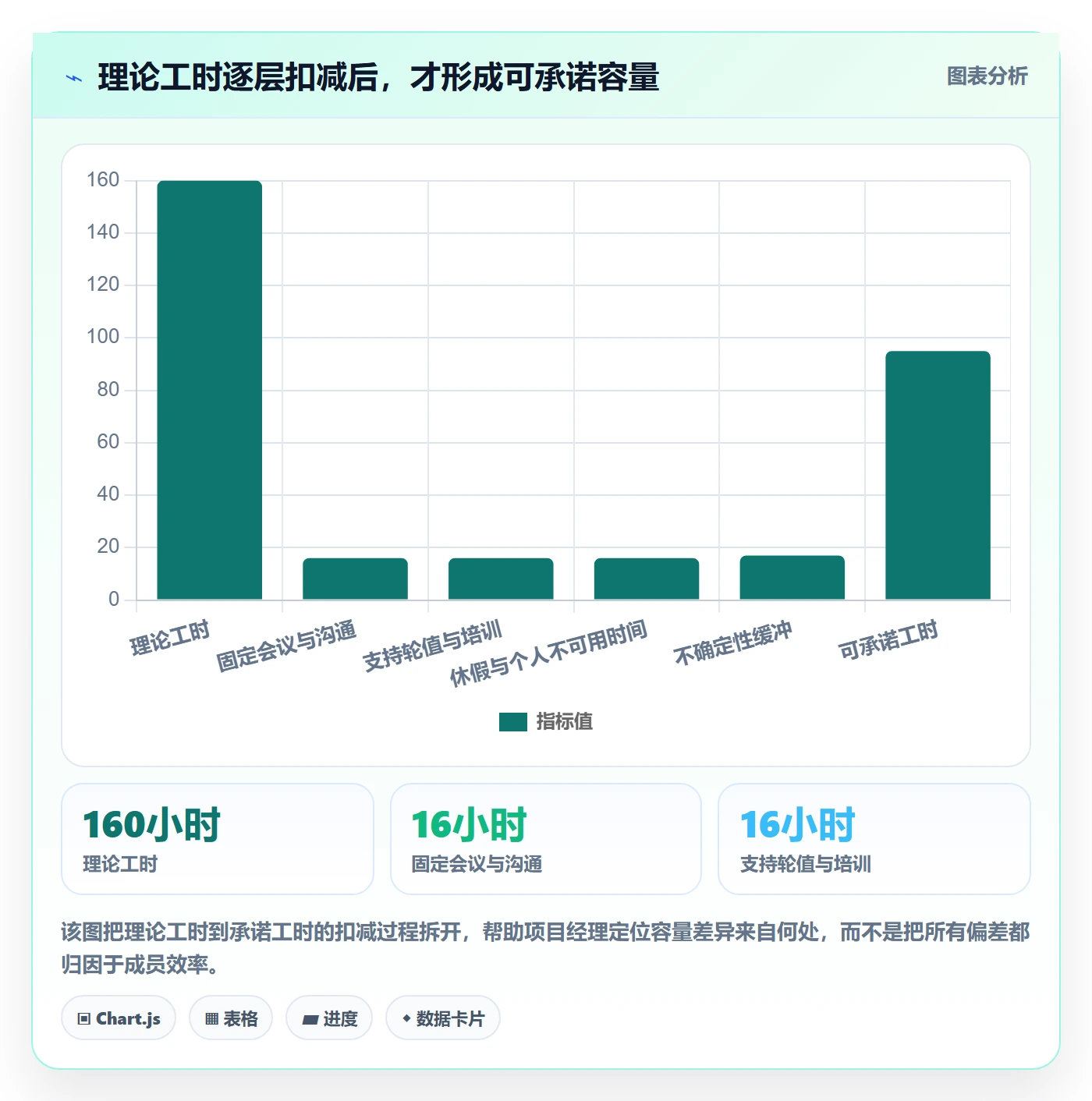Click the description paragraph starting 该图把理论工时

pos(546,948)
